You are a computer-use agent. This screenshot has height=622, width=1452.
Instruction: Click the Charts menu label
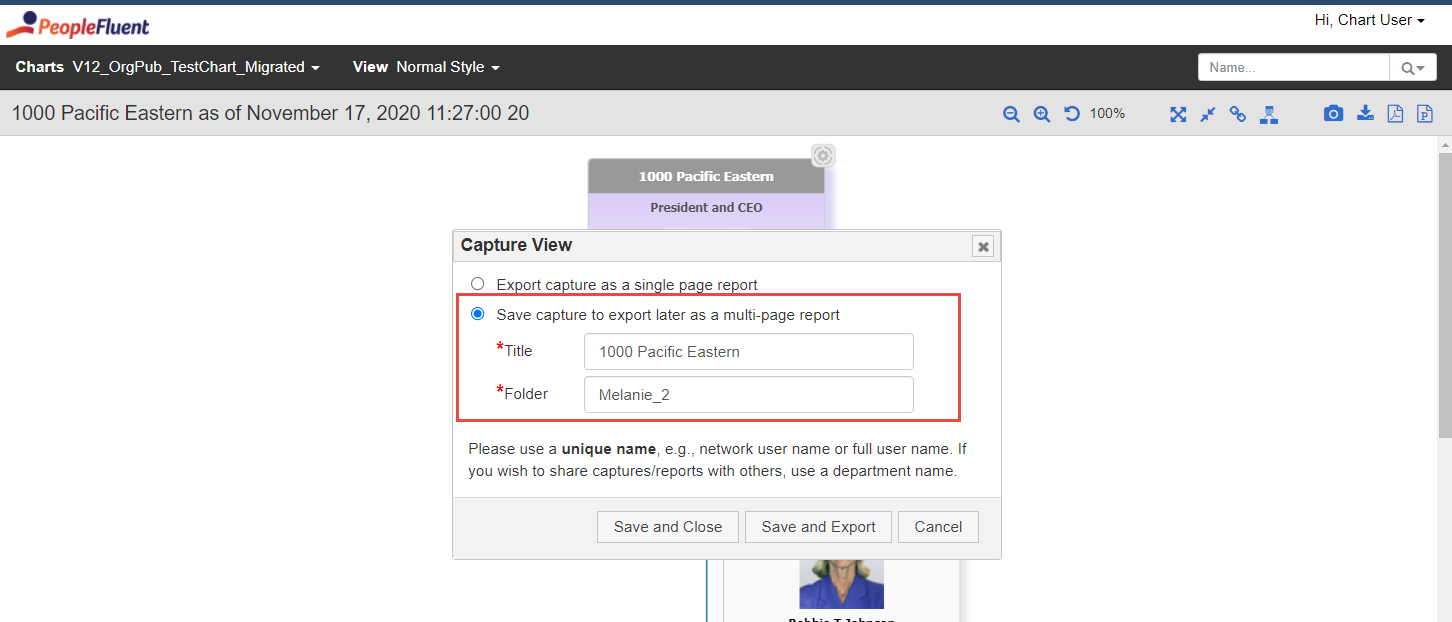coord(39,67)
